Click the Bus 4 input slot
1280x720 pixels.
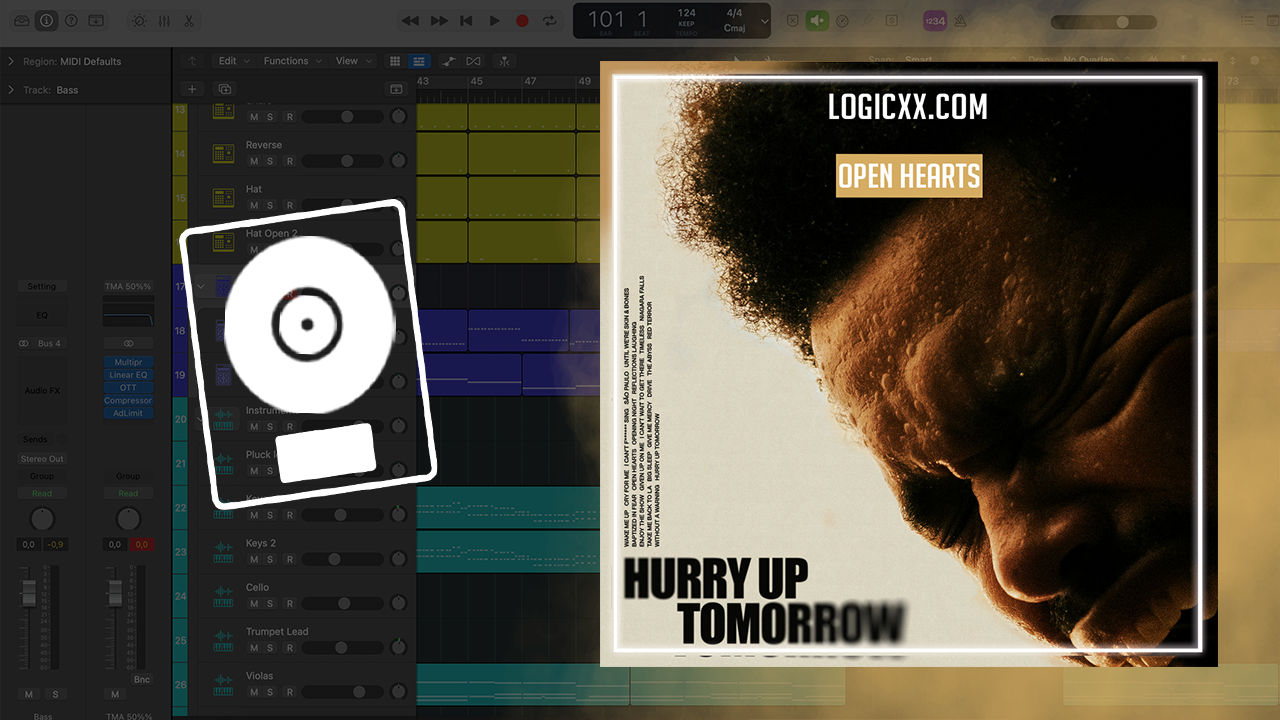[49, 343]
